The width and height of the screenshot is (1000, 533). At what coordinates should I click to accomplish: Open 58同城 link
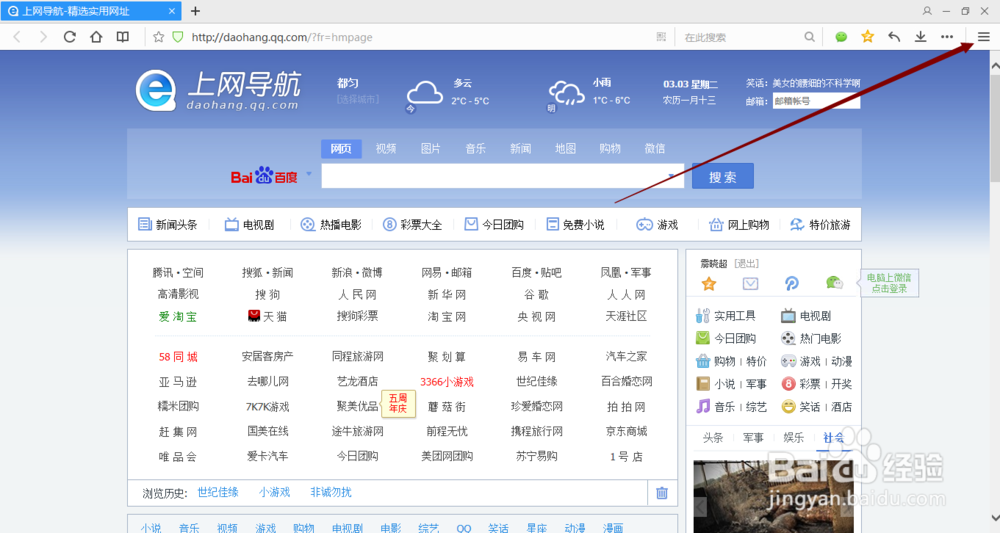(178, 357)
